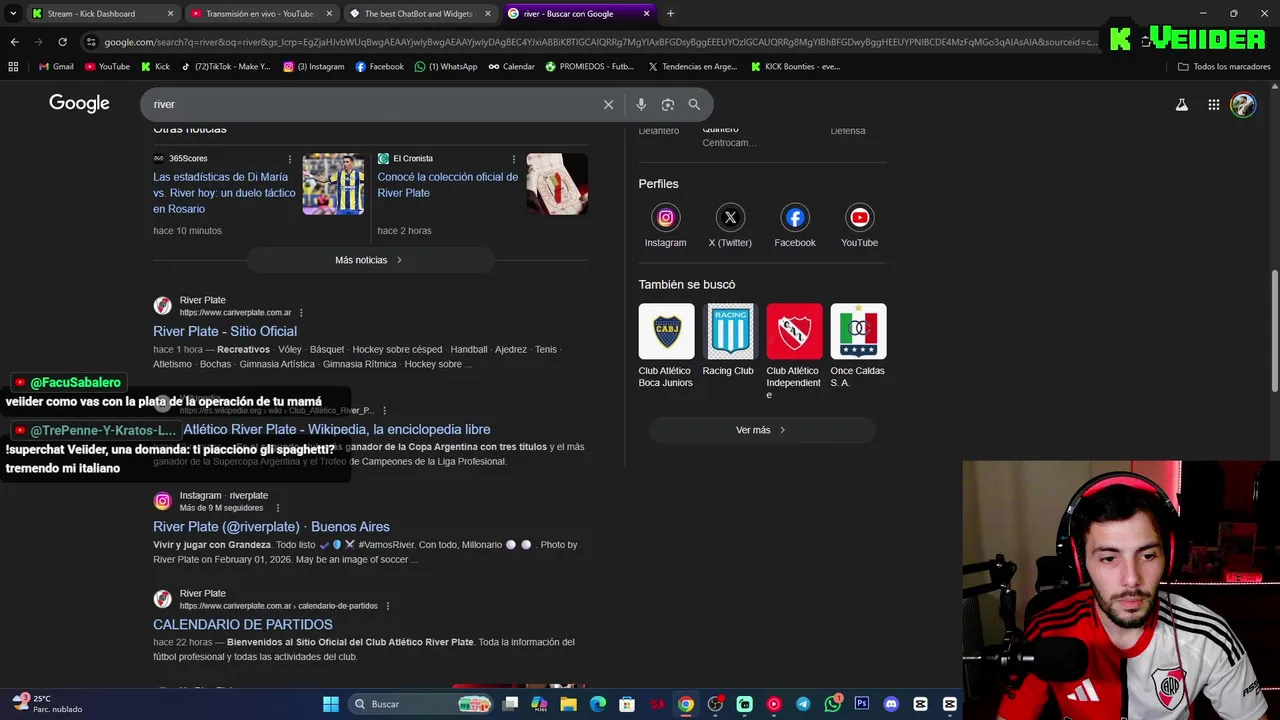Clear the search box with the X icon

click(x=608, y=104)
